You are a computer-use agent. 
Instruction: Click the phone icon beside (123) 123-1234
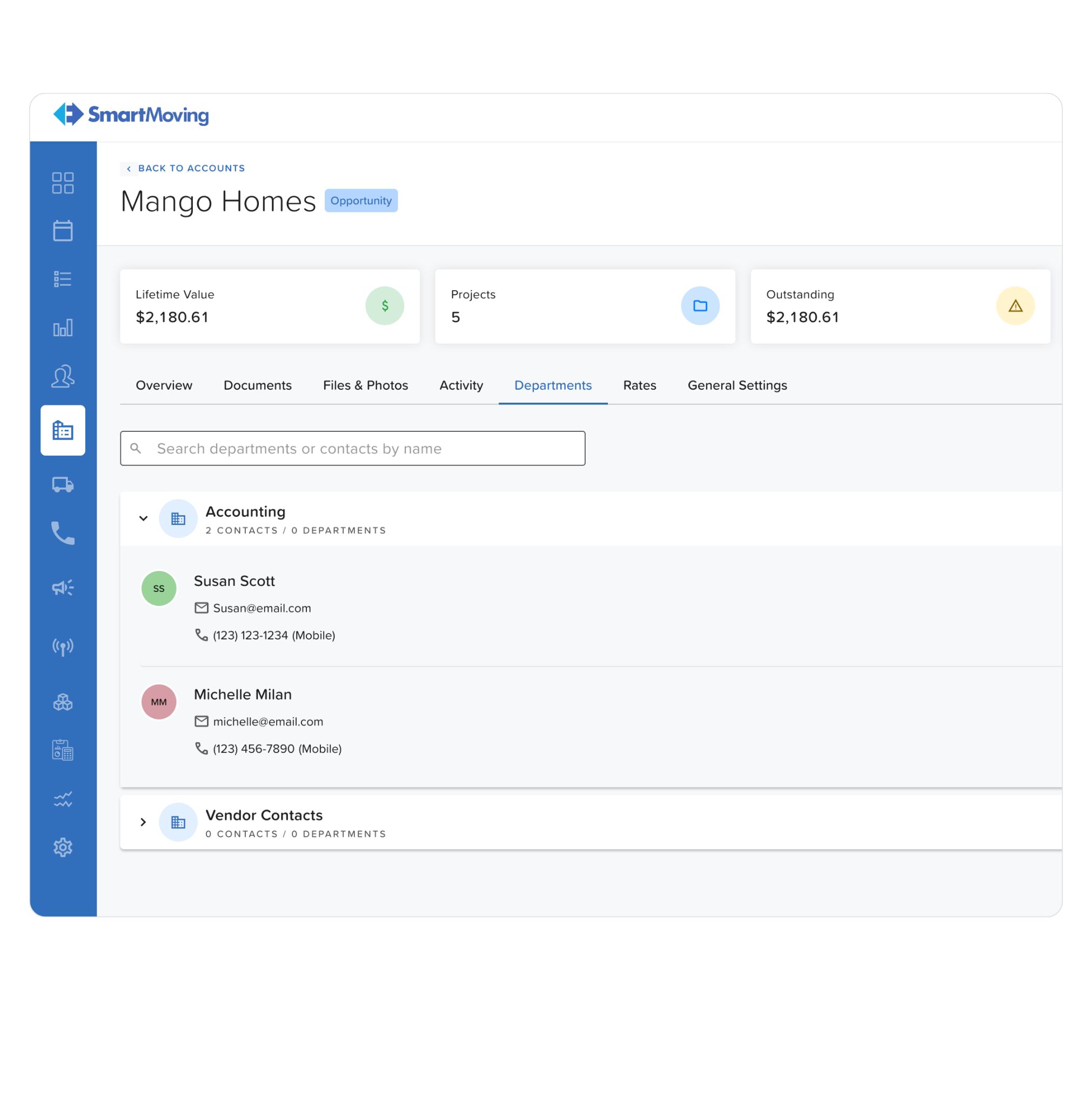[x=202, y=635]
